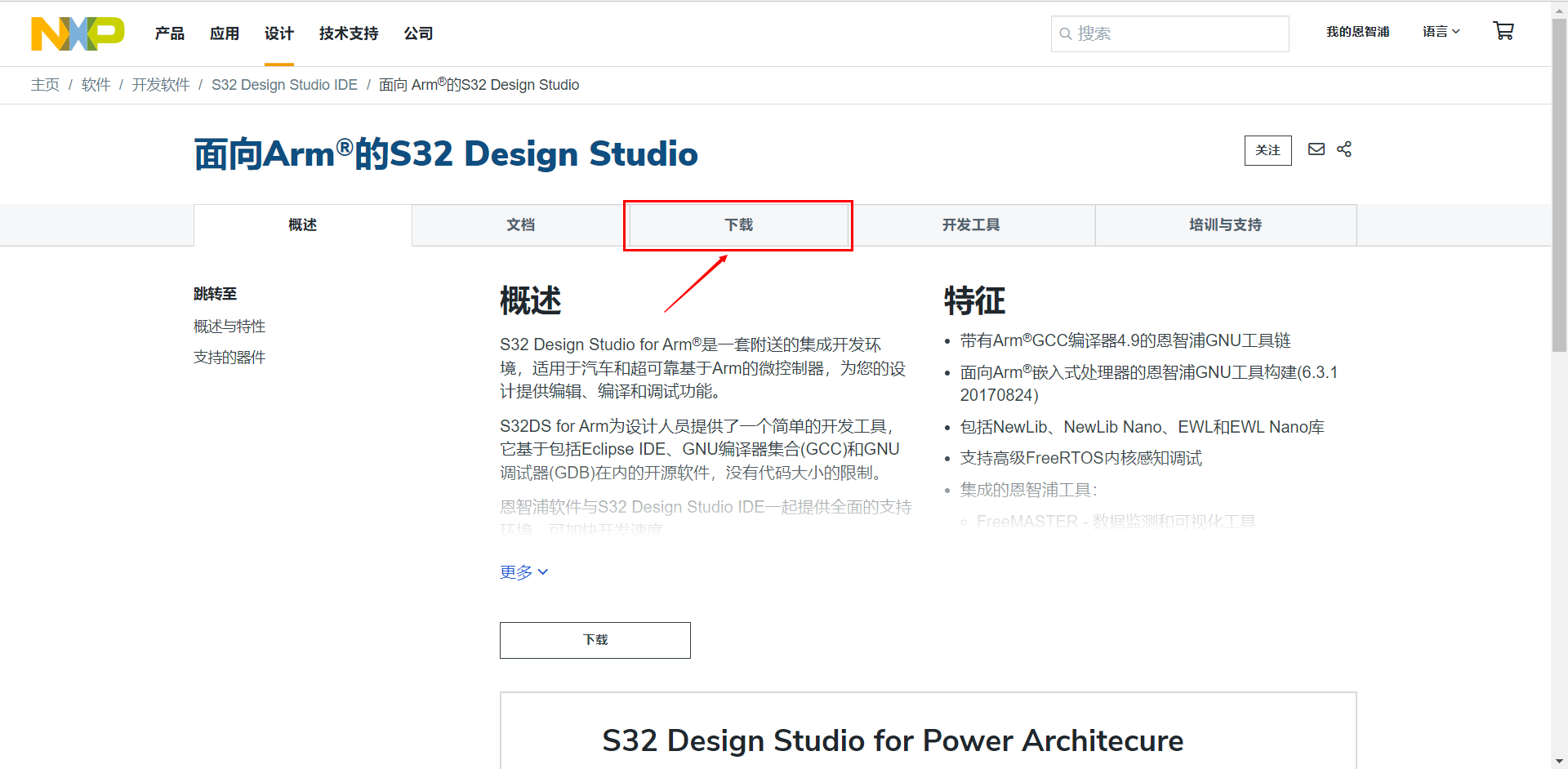1568x769 pixels.
Task: Open the shopping cart
Action: (1503, 30)
